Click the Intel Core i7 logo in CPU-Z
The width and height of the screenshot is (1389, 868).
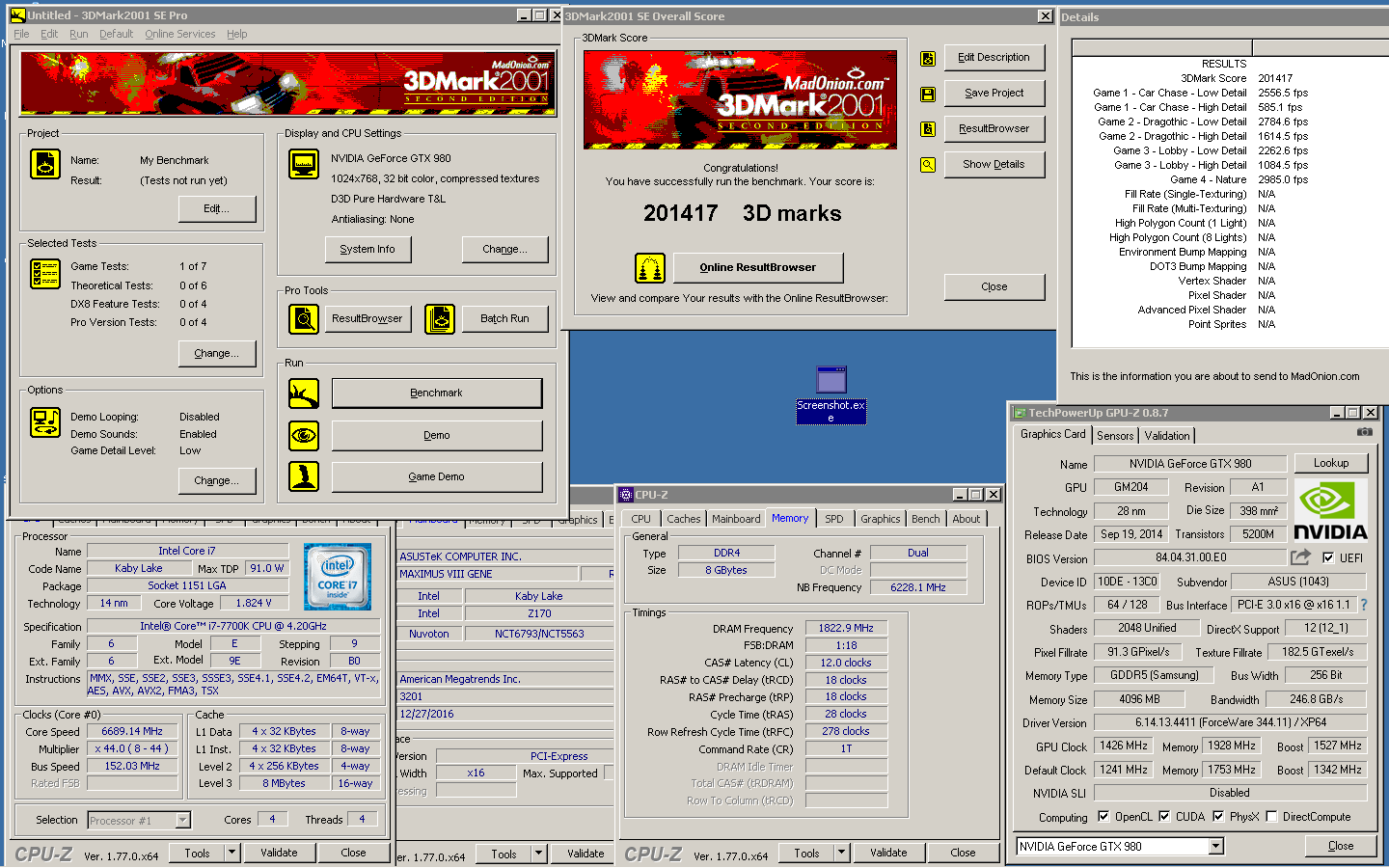coord(338,577)
